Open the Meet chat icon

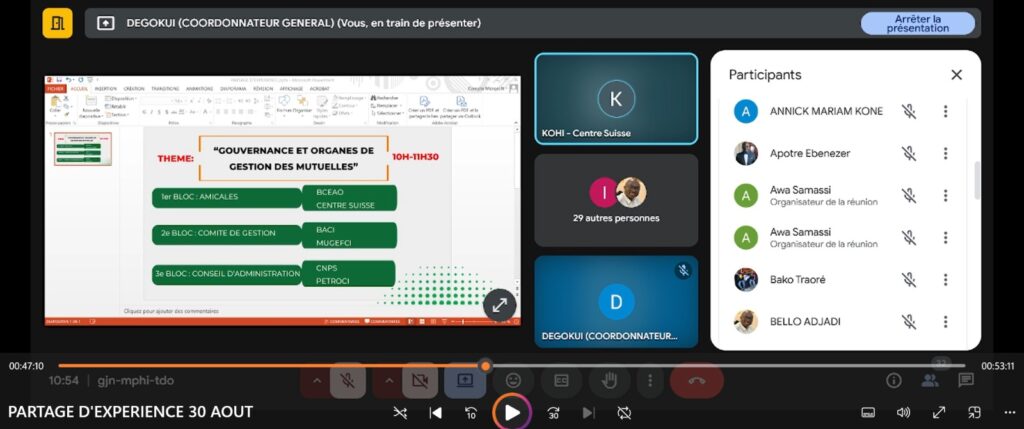[x=966, y=380]
